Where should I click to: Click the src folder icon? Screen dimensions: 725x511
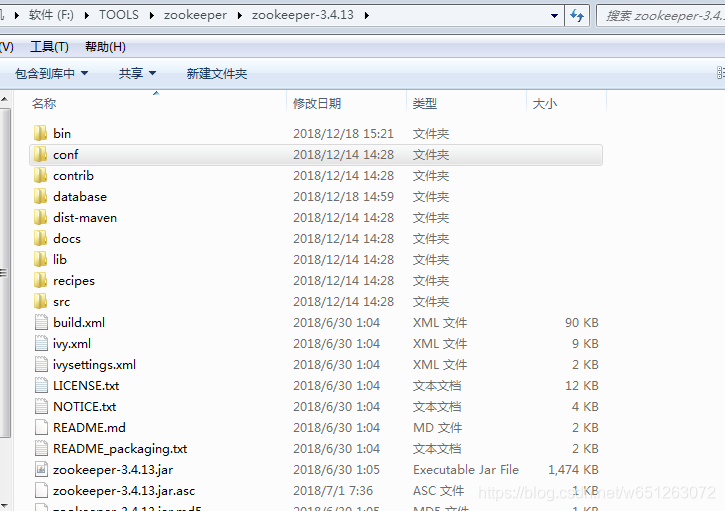click(x=41, y=301)
